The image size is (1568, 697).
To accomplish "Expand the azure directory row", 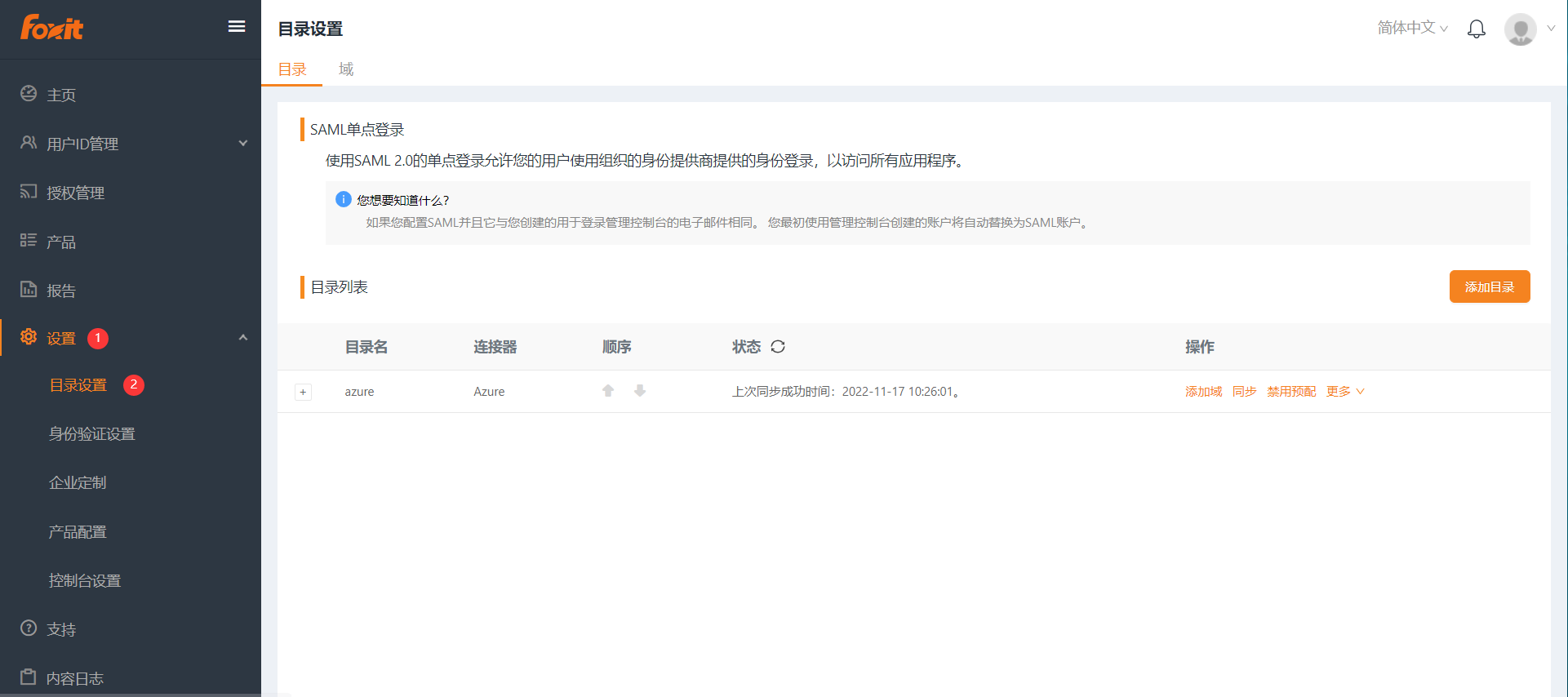I will (303, 393).
